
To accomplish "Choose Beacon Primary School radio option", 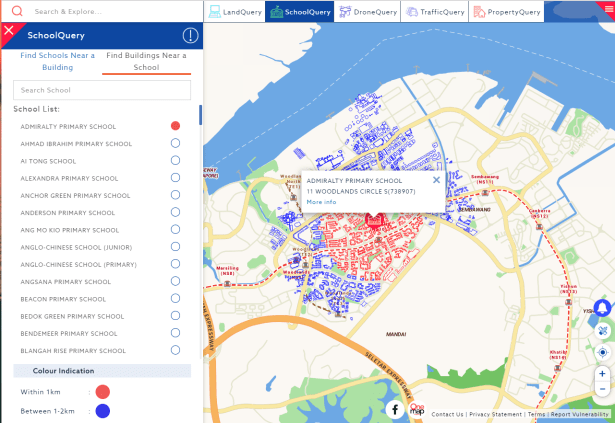I will (175, 299).
